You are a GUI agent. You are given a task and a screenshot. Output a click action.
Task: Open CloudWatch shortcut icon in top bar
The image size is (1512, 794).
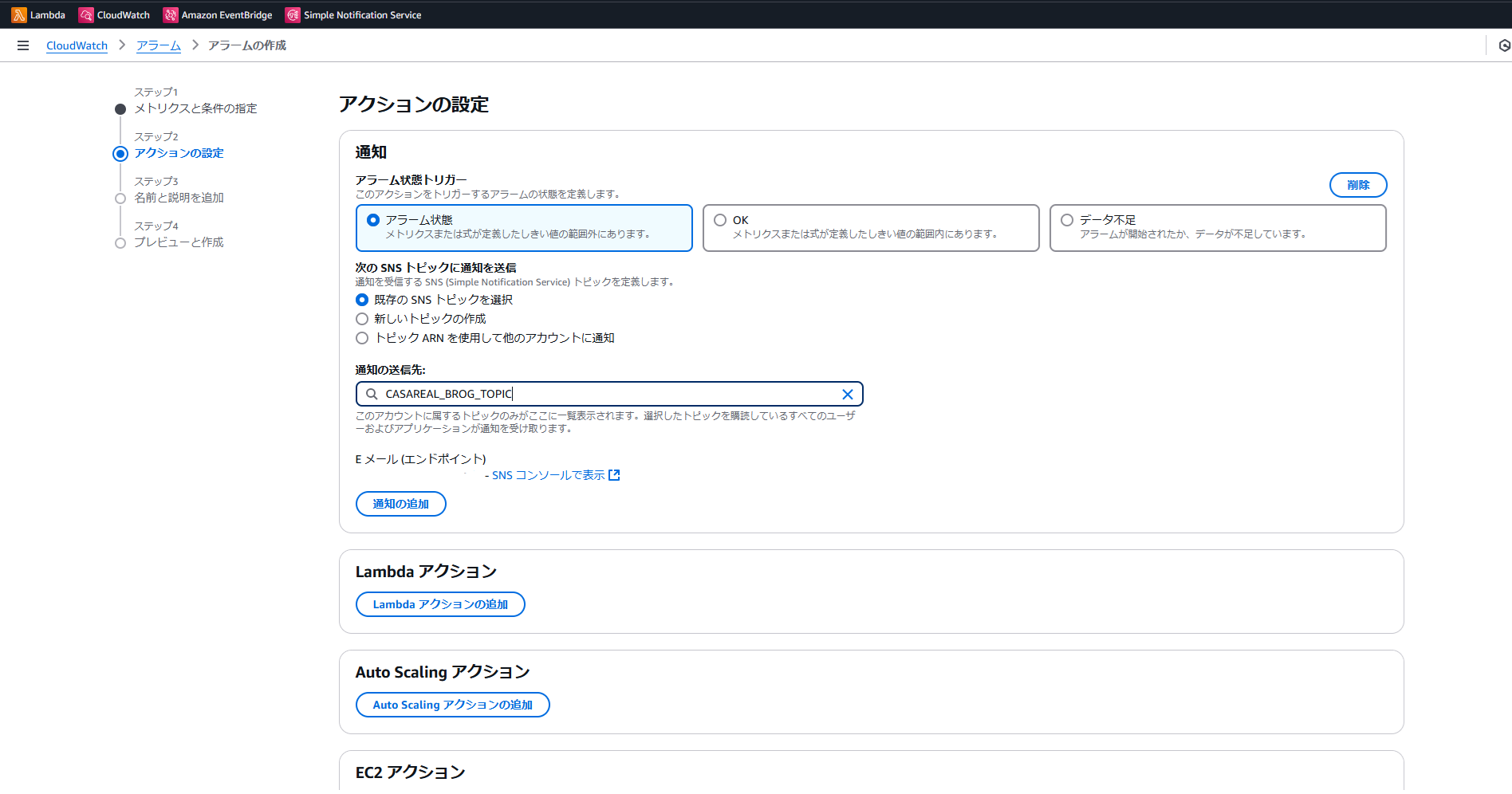pos(85,14)
